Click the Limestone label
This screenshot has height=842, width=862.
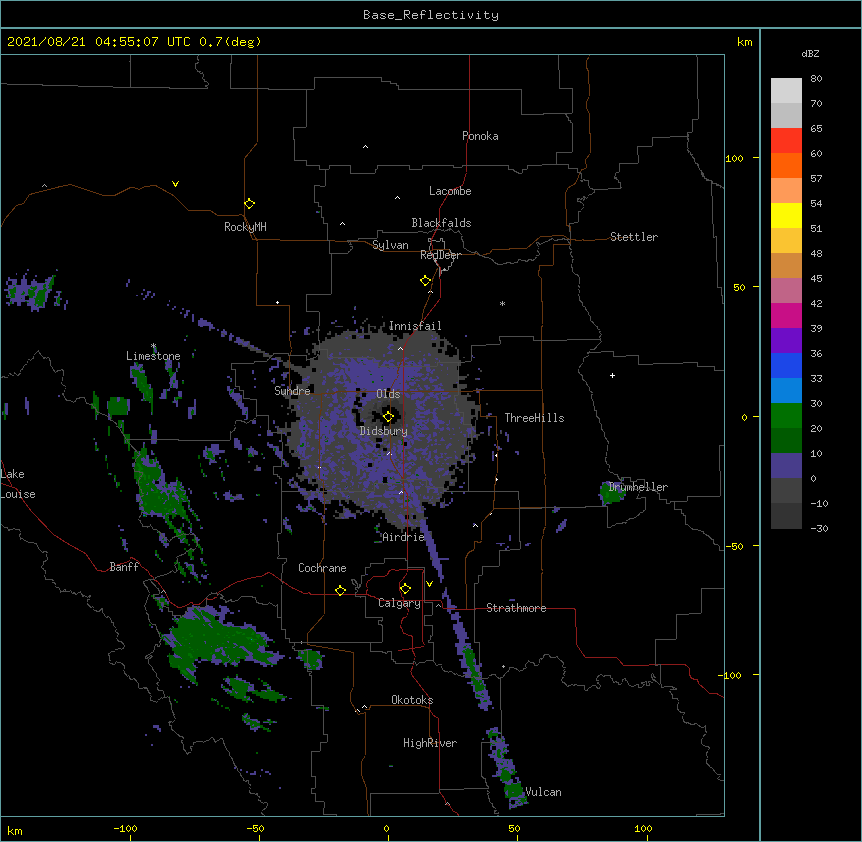(x=153, y=356)
